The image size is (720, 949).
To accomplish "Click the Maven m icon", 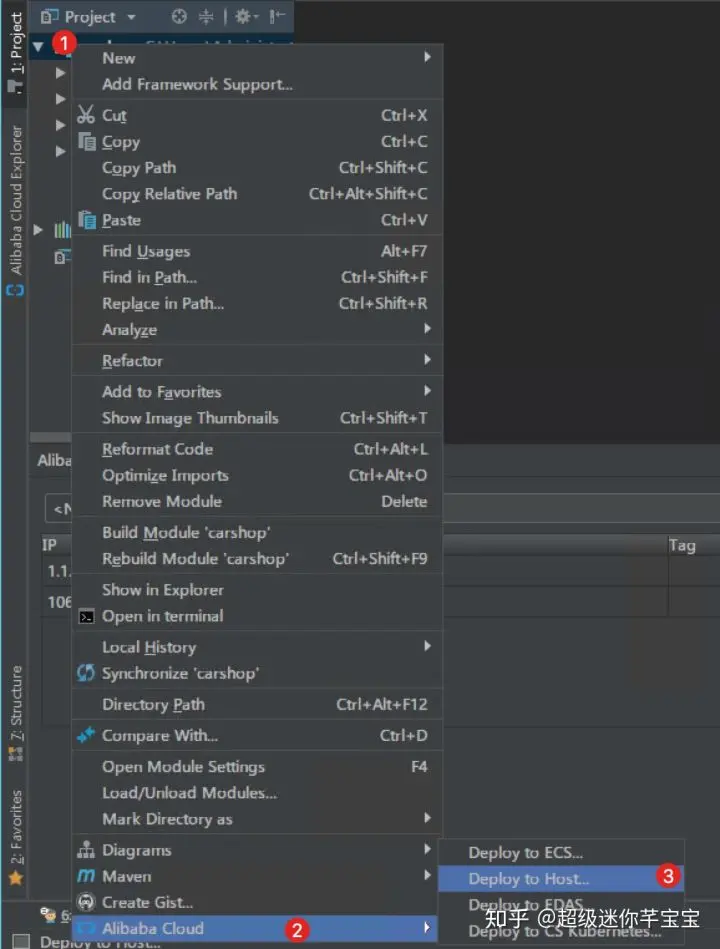I will click(86, 876).
